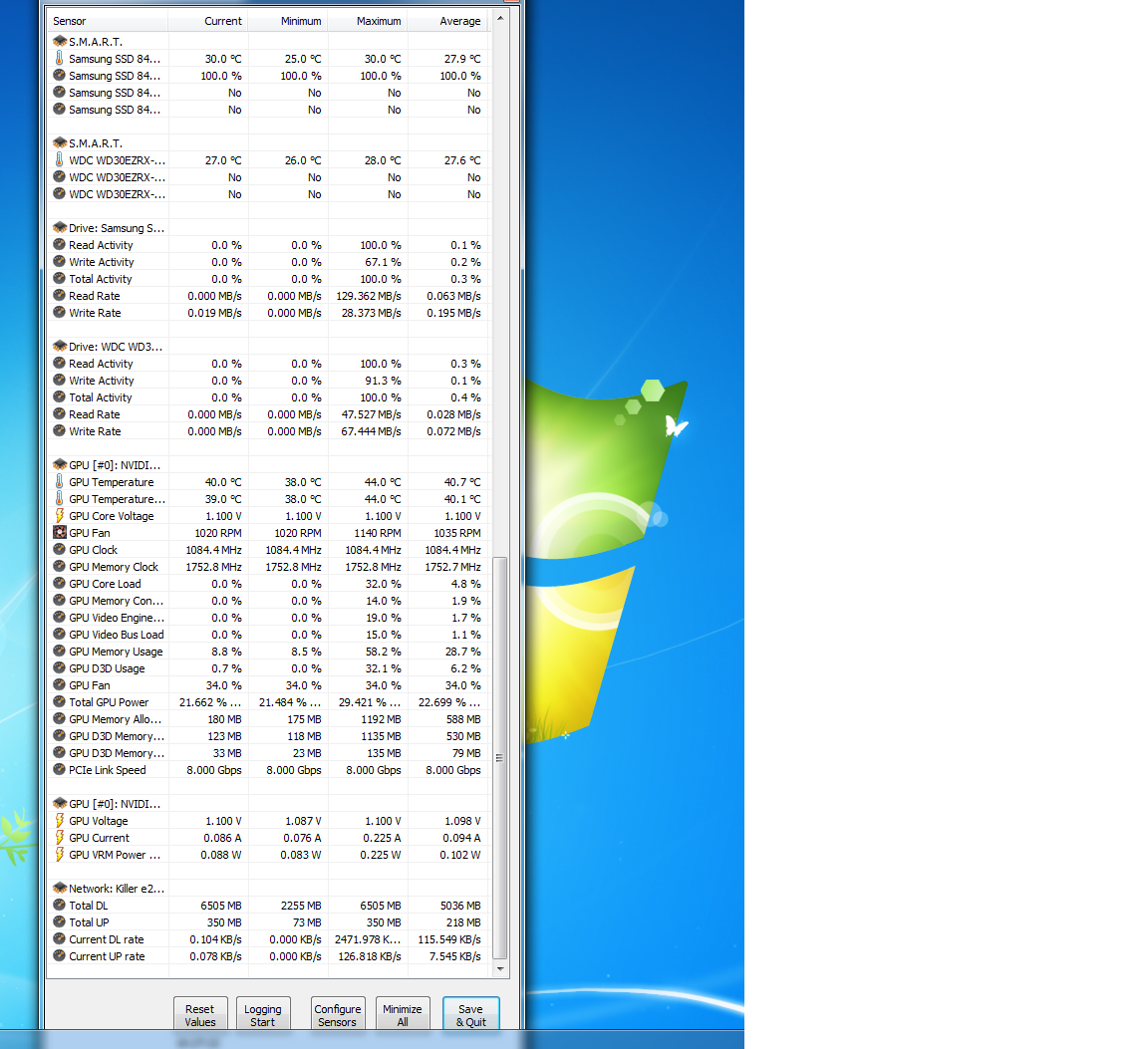Open the Configure Sensors button
This screenshot has width=1148, height=1049.
pyautogui.click(x=338, y=1014)
